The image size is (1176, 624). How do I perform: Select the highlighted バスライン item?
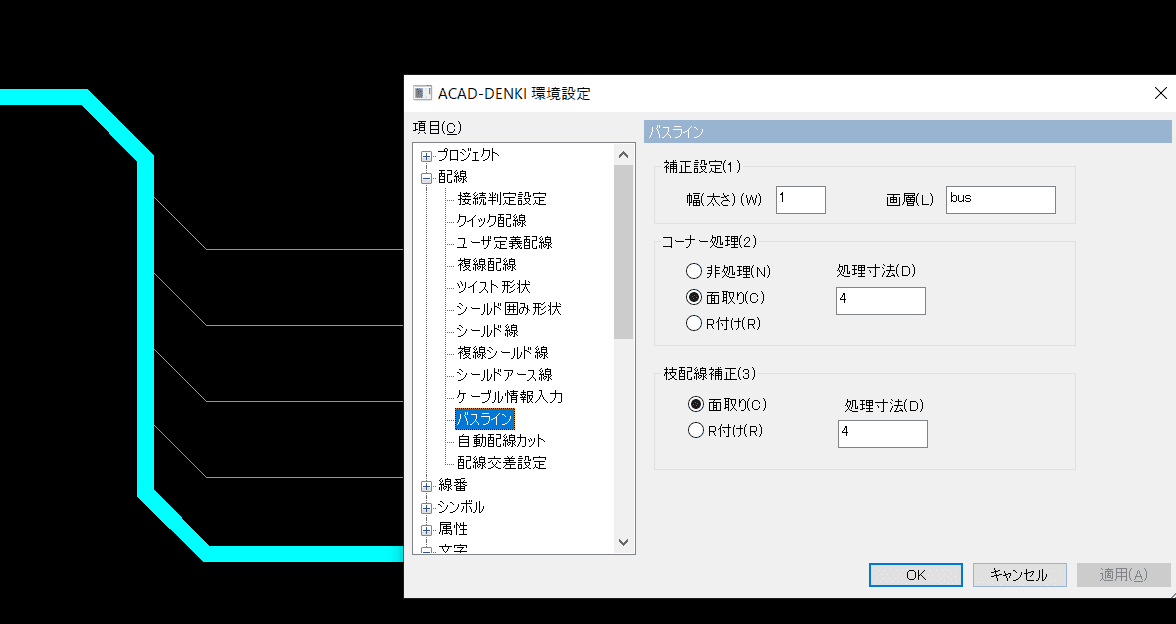pyautogui.click(x=485, y=418)
